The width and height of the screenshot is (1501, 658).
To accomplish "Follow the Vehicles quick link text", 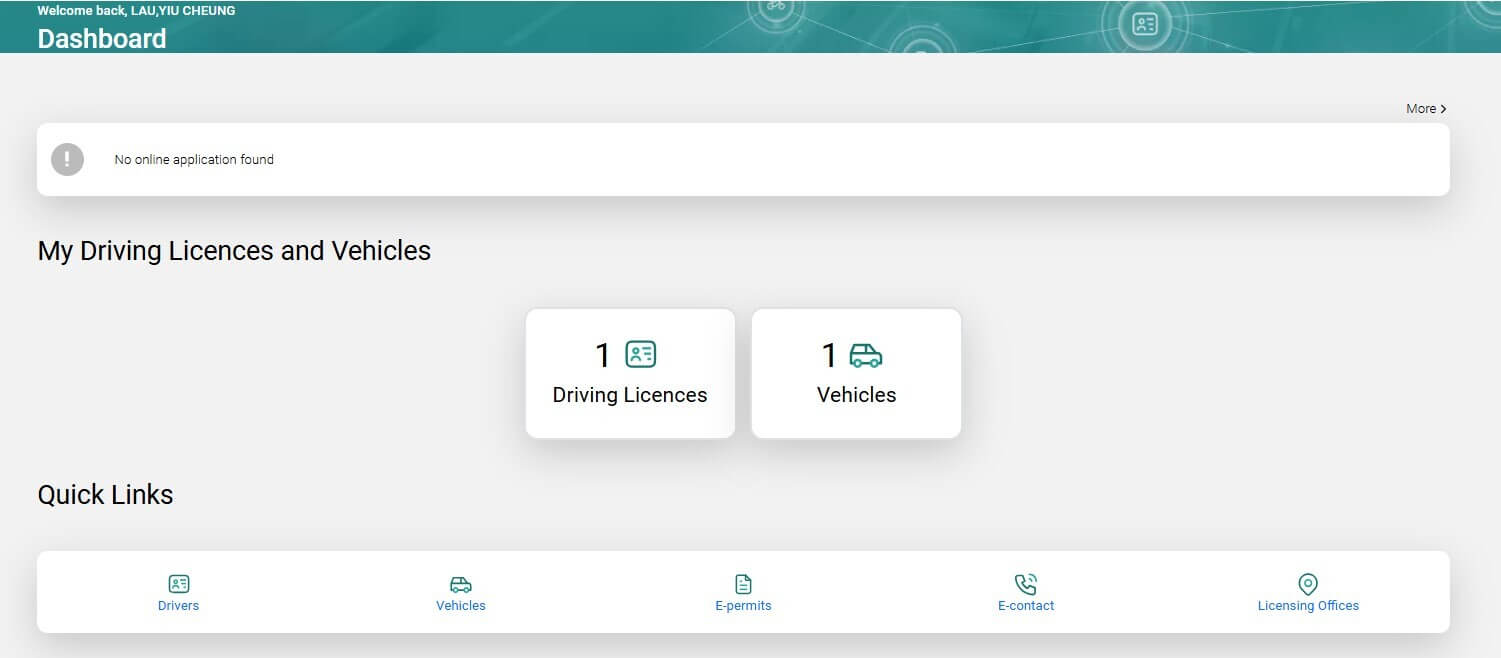I will (461, 606).
